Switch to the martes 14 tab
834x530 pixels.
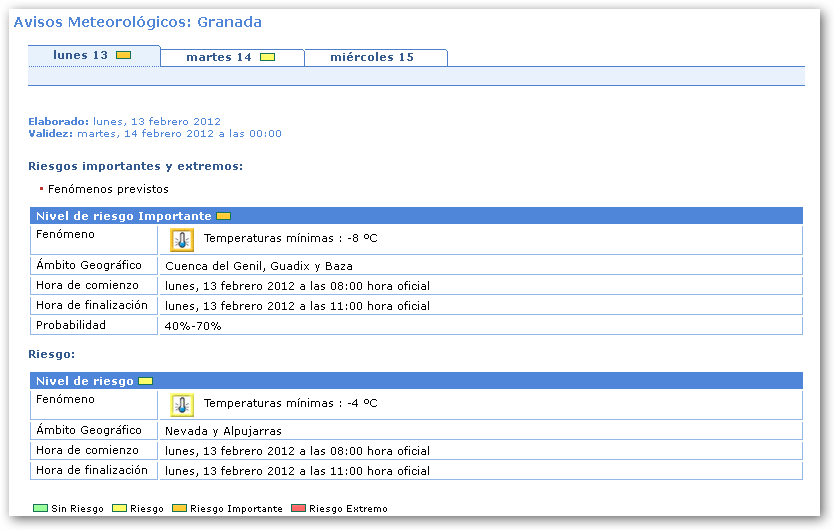[219, 57]
